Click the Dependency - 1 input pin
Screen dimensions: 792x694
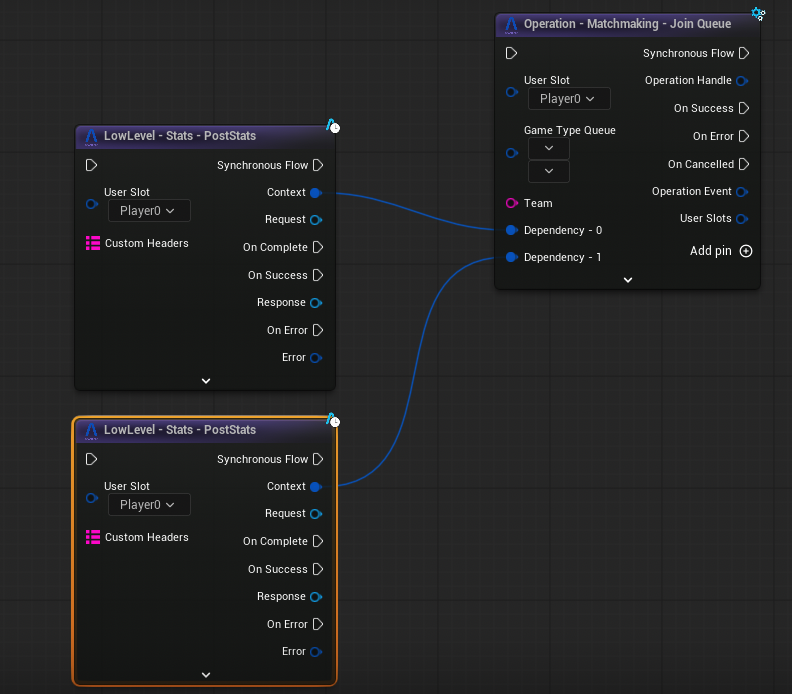pyautogui.click(x=511, y=257)
